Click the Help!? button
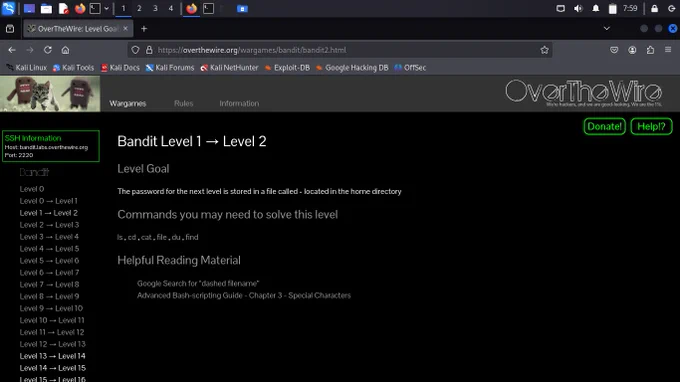This screenshot has width=680, height=382. point(651,126)
